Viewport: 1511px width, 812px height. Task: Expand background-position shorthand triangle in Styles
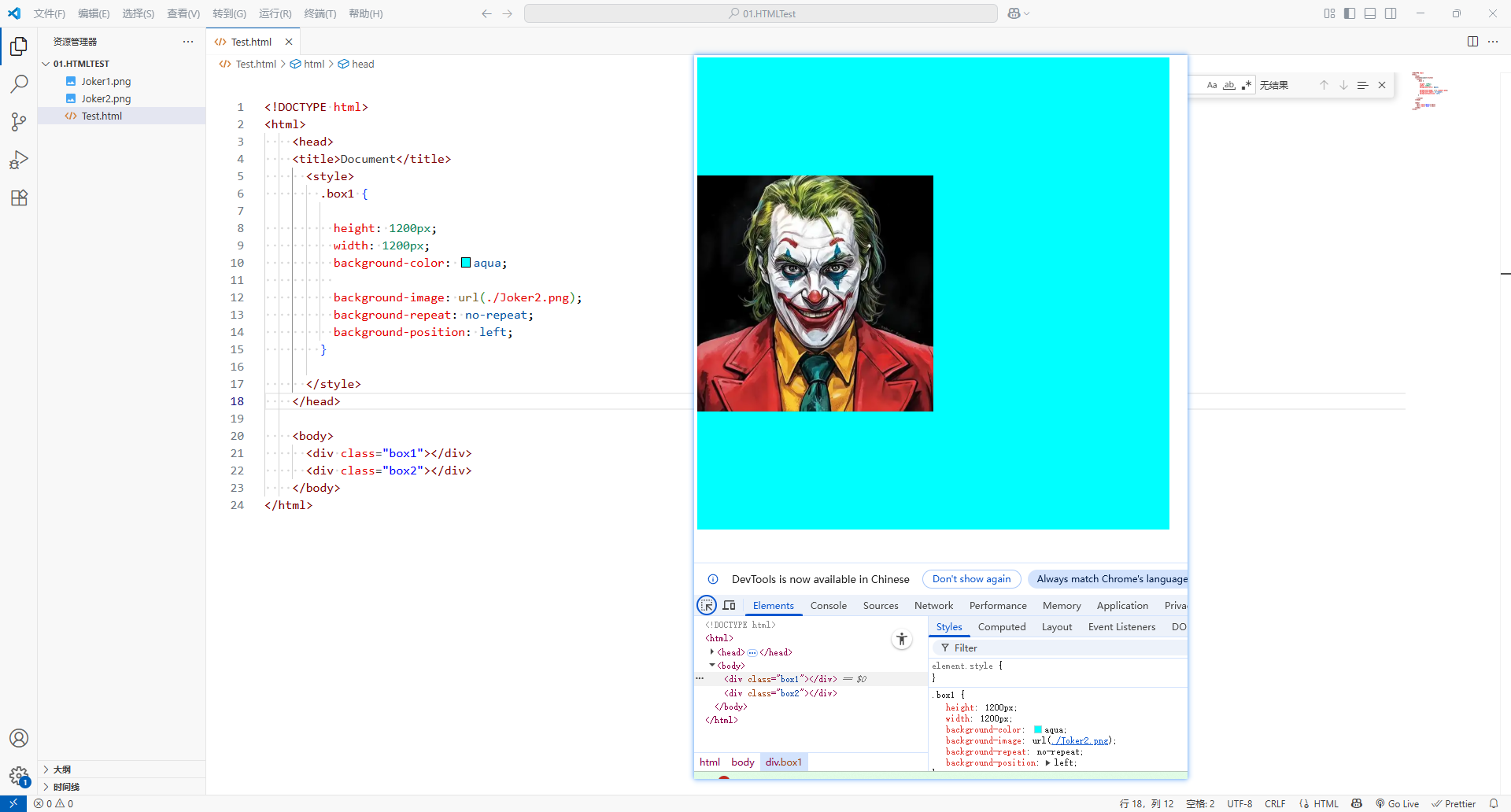(1047, 762)
